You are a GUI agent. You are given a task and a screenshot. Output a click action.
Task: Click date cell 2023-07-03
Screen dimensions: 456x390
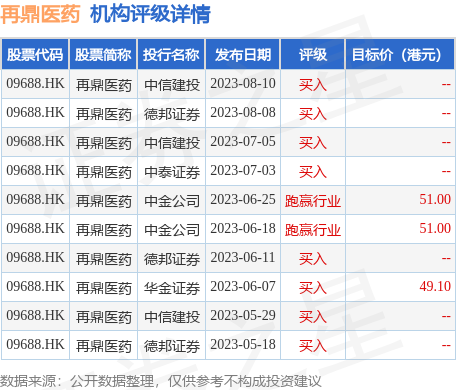click(x=243, y=170)
